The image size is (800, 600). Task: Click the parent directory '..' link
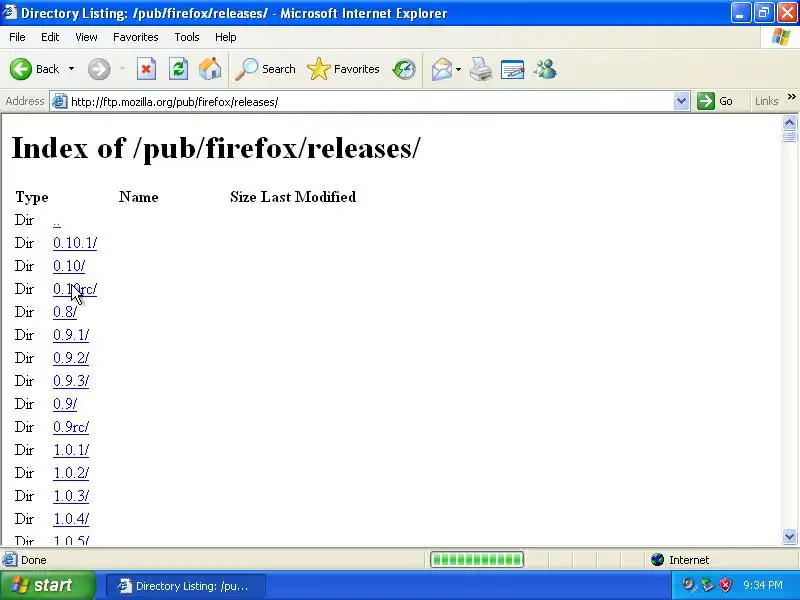click(x=57, y=221)
